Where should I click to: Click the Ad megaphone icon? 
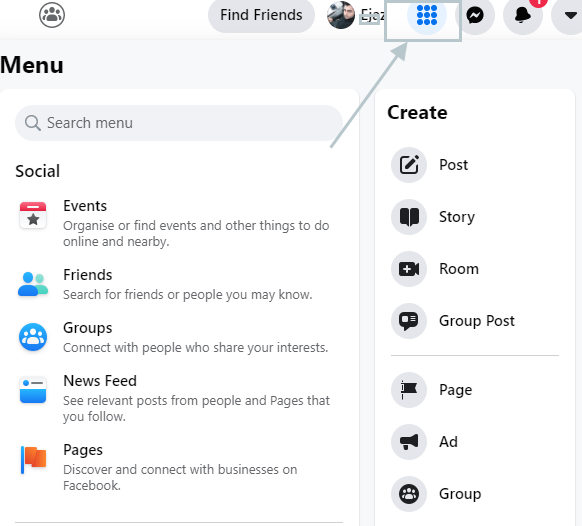click(x=409, y=442)
